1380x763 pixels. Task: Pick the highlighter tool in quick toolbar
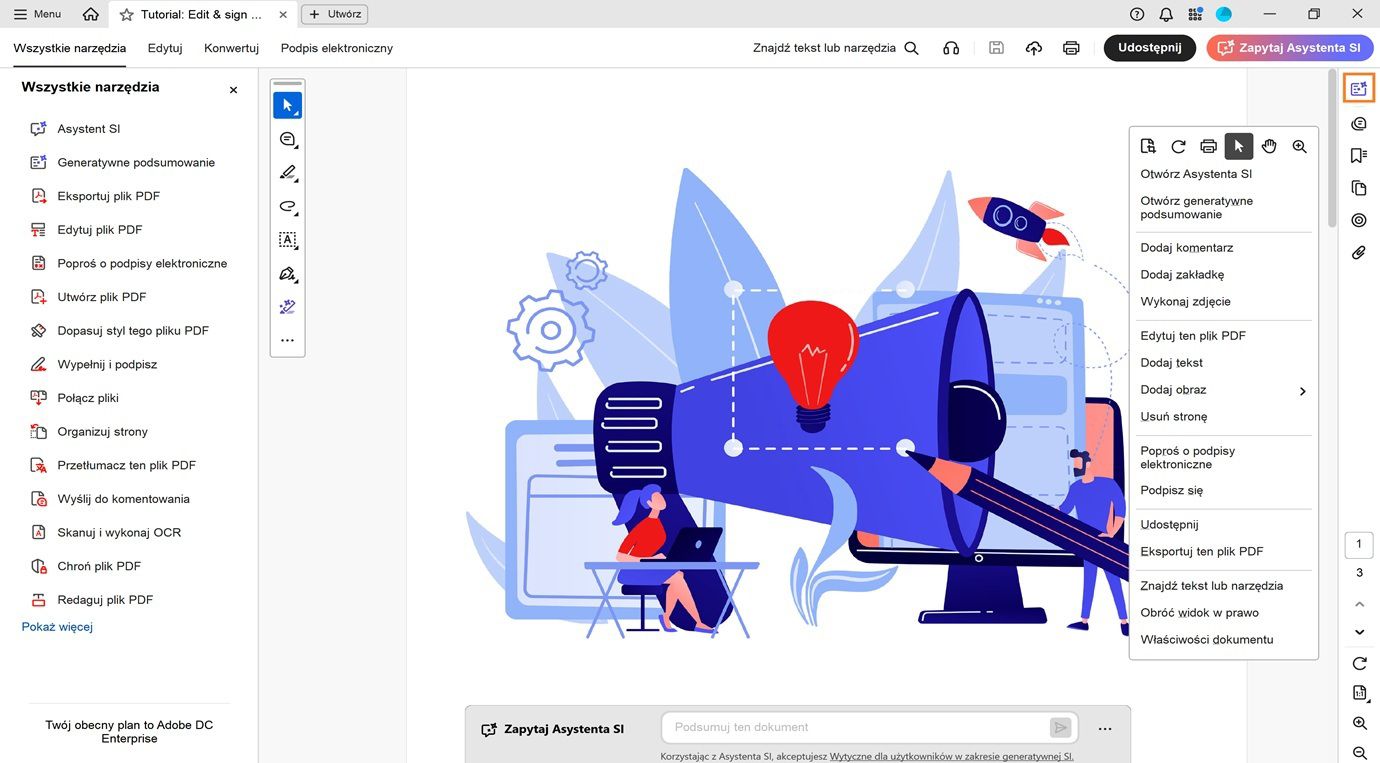pos(287,173)
